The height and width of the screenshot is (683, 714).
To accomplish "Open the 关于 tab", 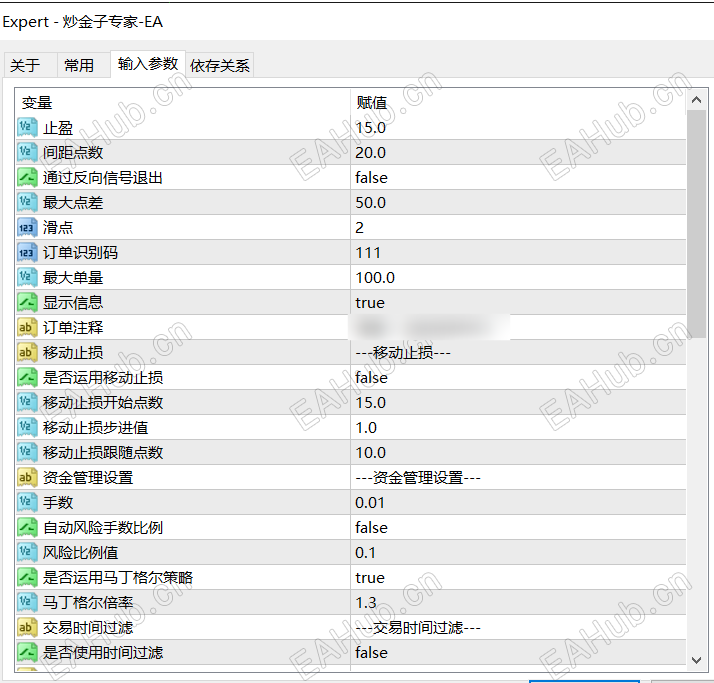I will (30, 65).
